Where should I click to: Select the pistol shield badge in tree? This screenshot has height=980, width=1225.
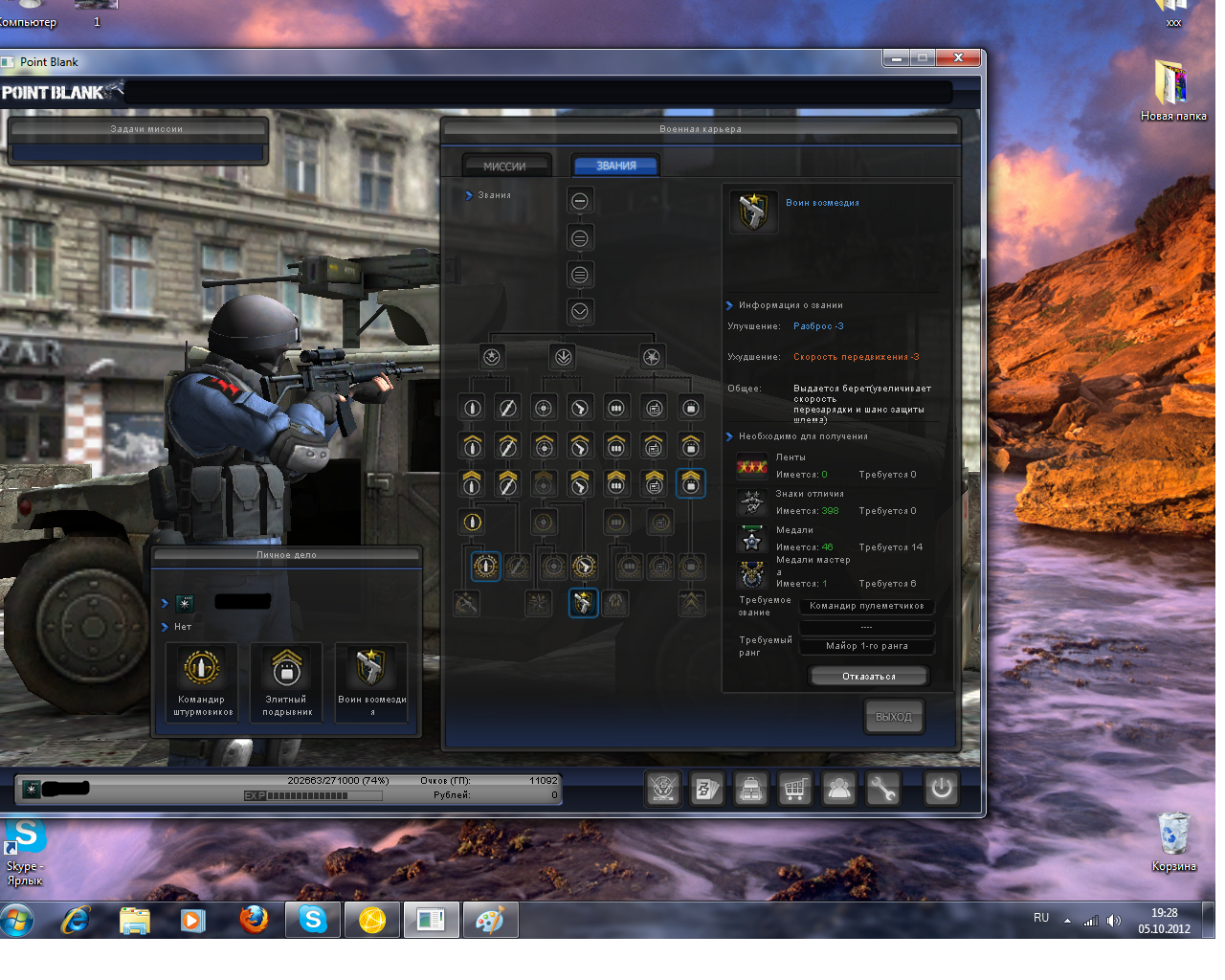click(583, 603)
